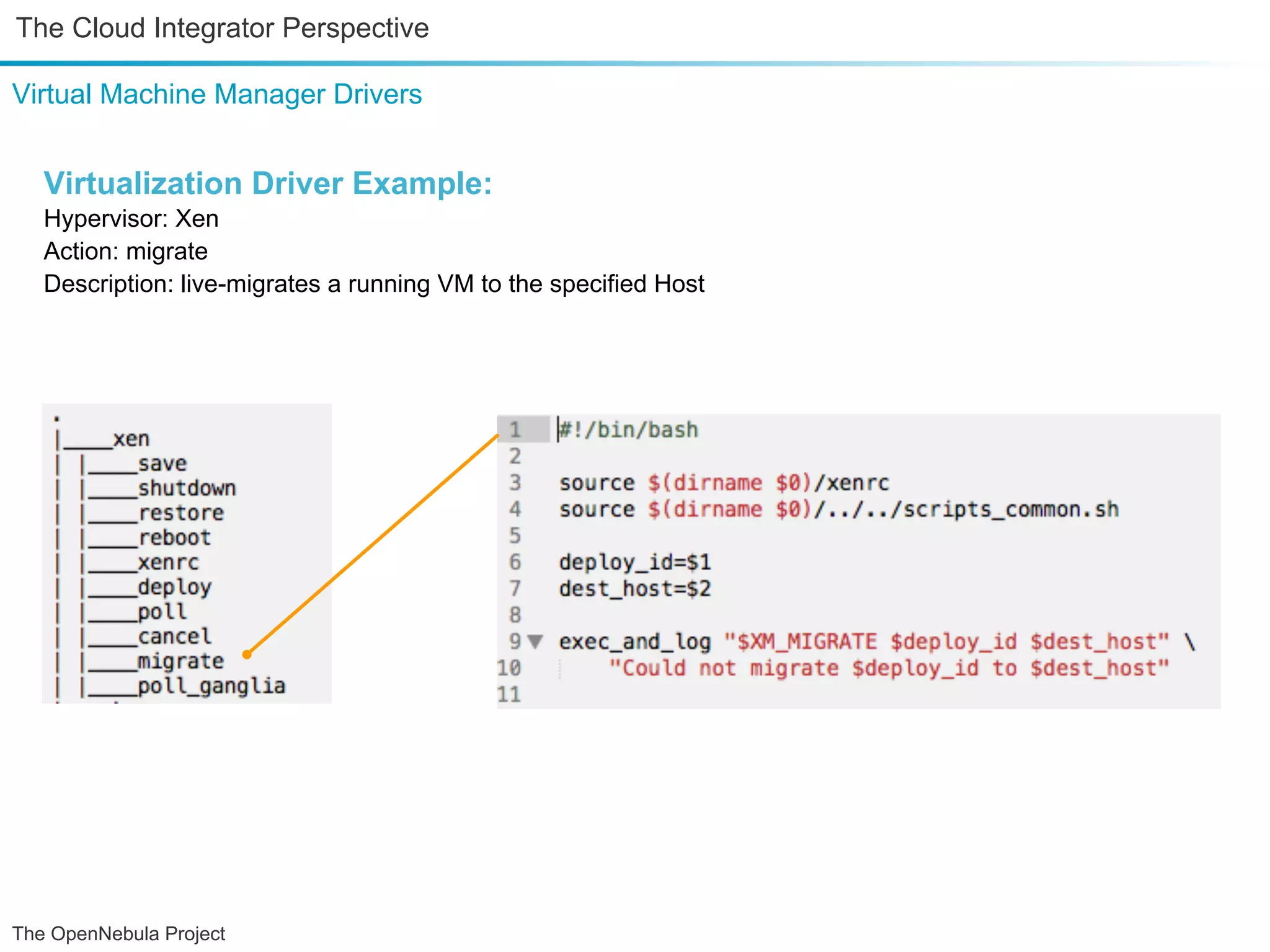1270x952 pixels.
Task: Click 'source $(dirname $0)/xenrc' code line
Action: [724, 483]
